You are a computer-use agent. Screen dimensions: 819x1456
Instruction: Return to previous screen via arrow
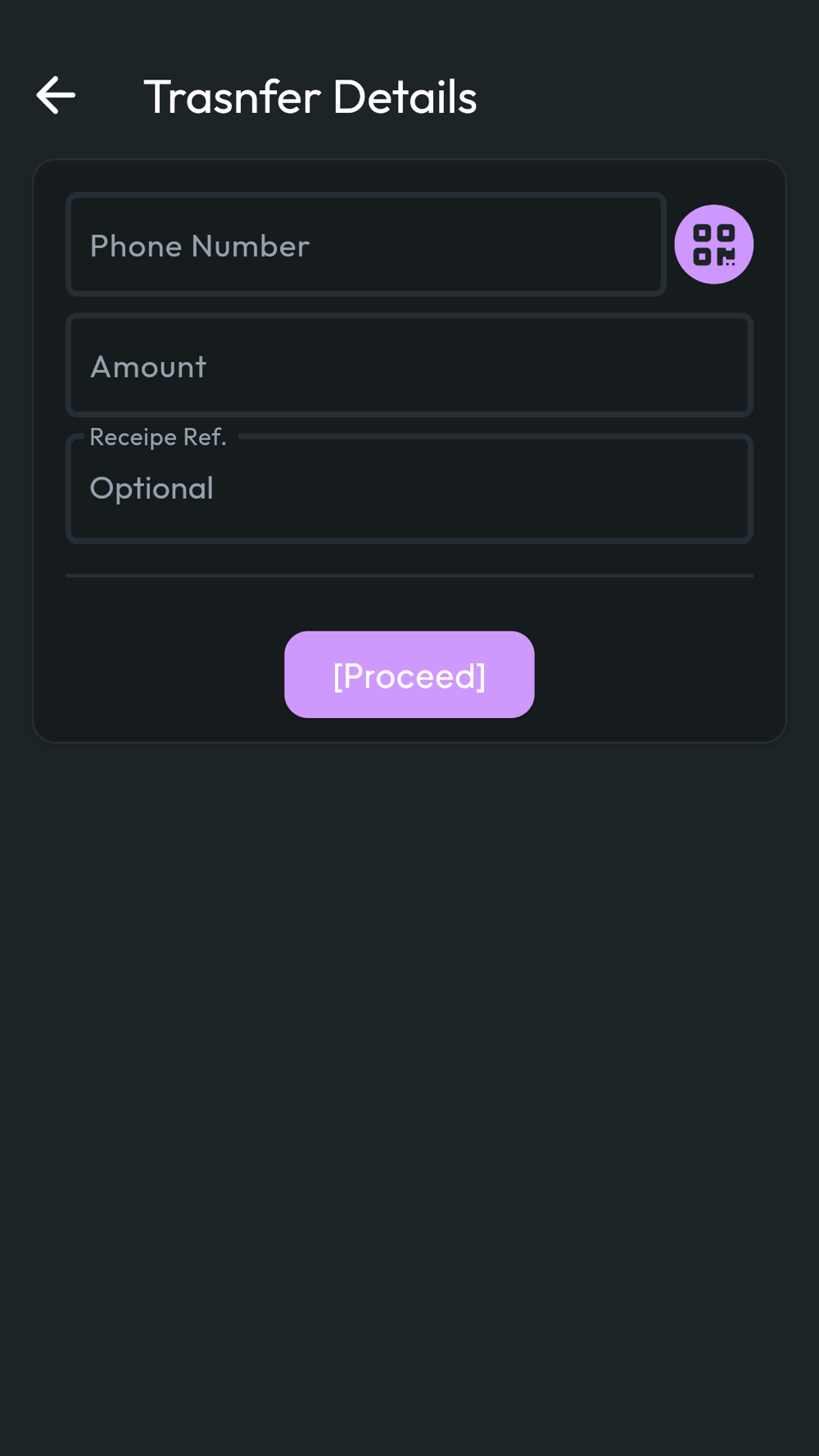tap(56, 96)
